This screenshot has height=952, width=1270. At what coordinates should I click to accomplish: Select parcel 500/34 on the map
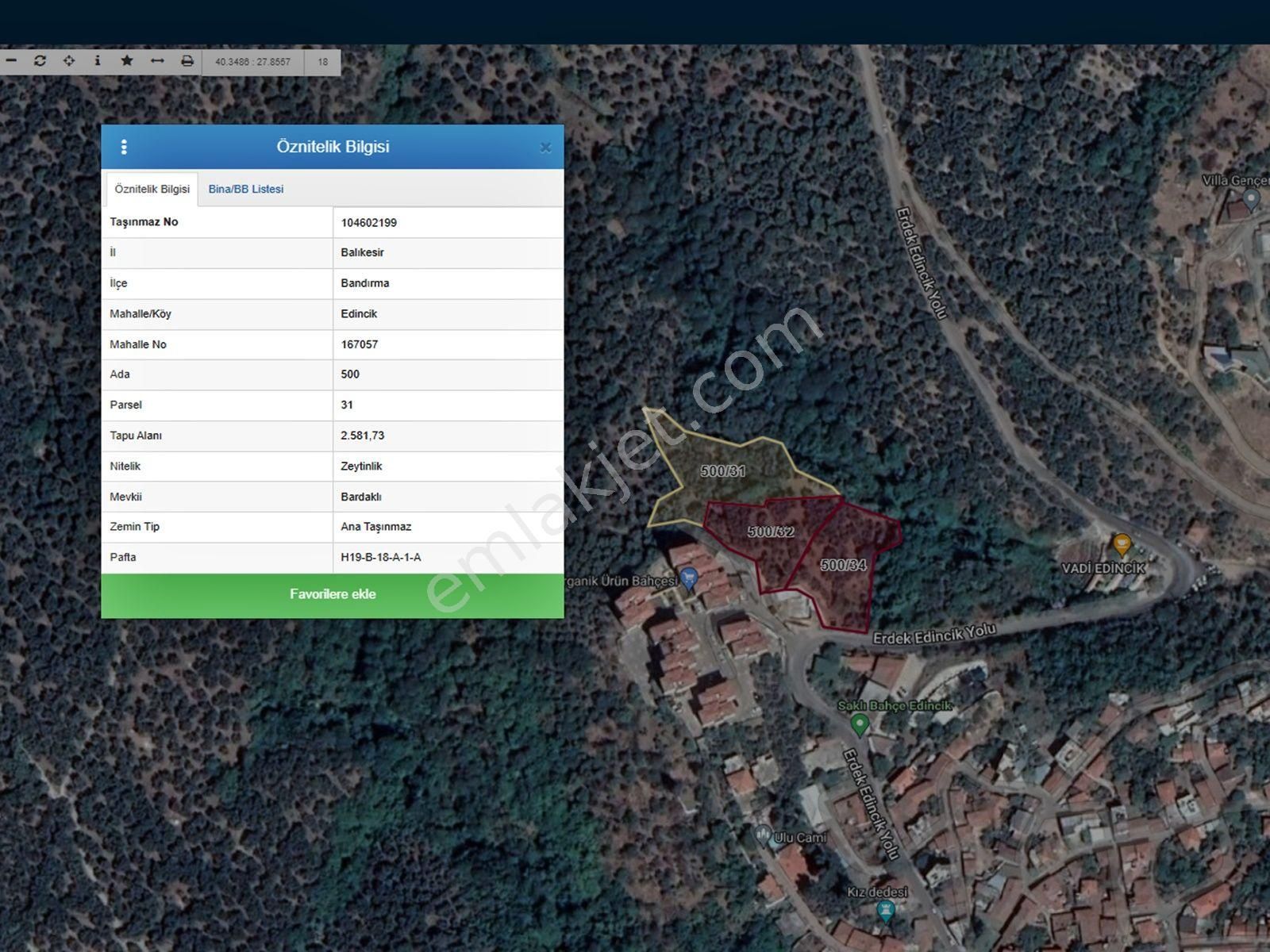(x=844, y=566)
